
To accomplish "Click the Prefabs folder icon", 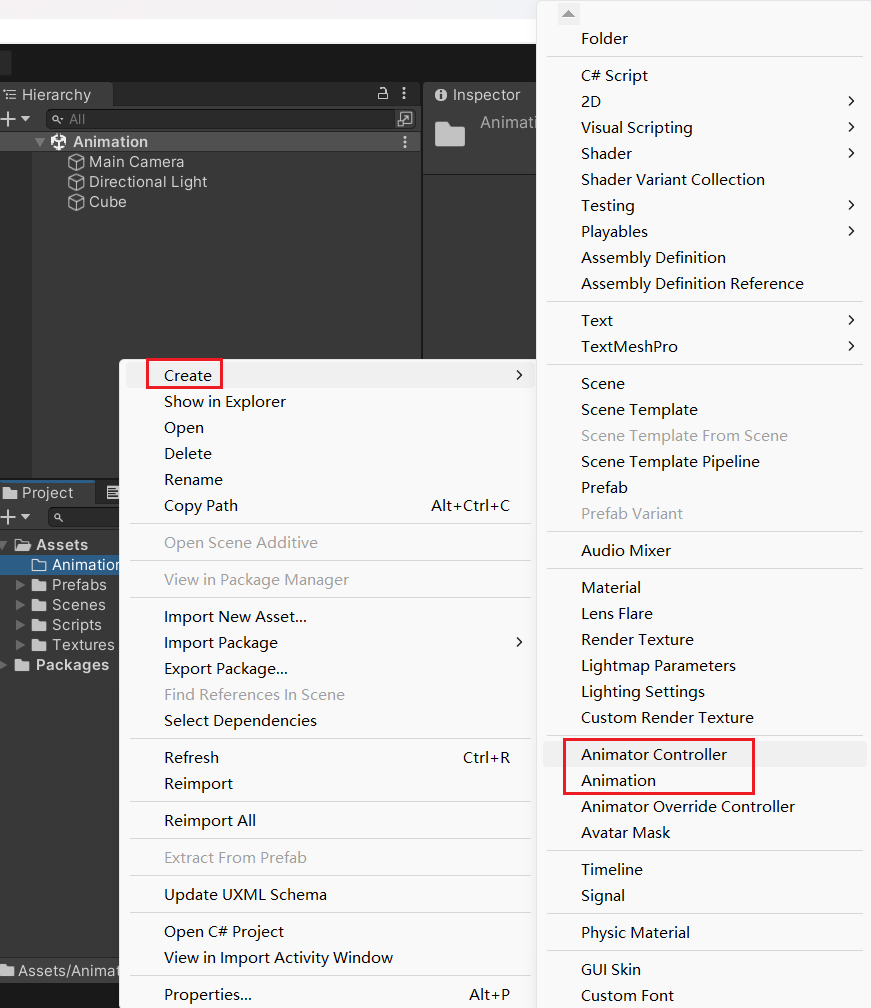I will pos(39,585).
